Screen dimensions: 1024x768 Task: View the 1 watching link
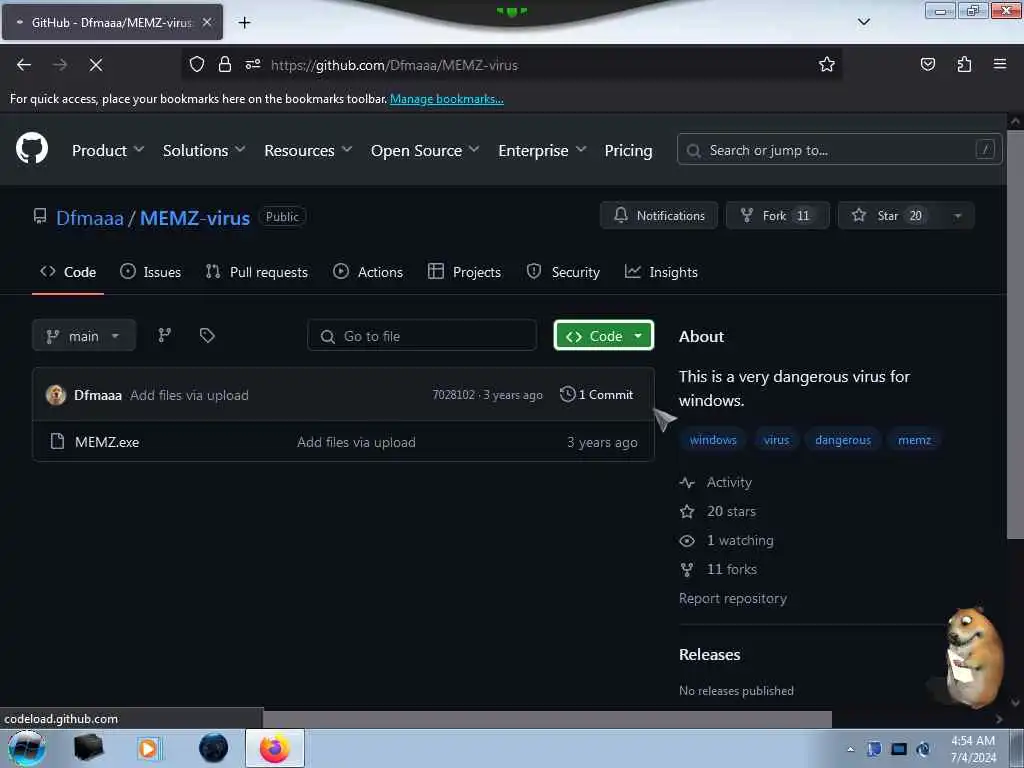727,540
